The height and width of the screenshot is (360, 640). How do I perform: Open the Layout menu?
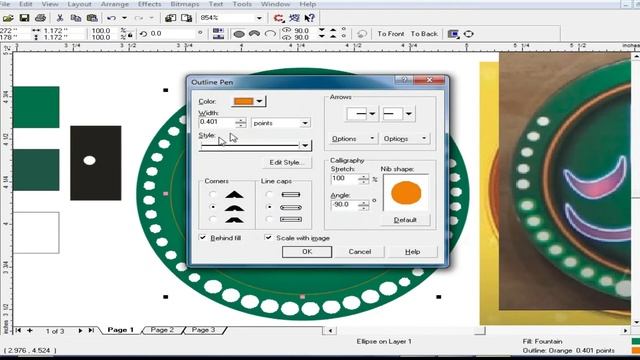(79, 4)
